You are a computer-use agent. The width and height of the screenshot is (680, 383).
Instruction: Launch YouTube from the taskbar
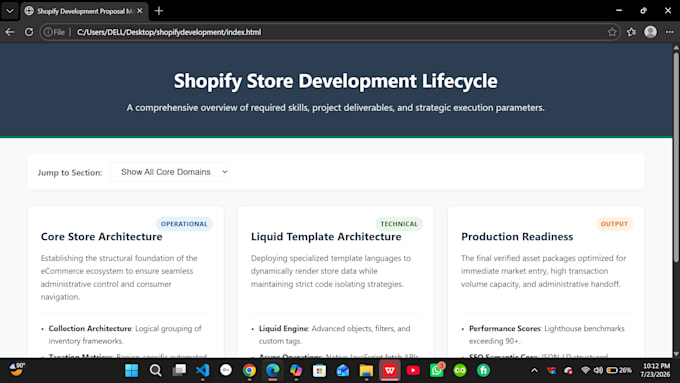pos(413,370)
